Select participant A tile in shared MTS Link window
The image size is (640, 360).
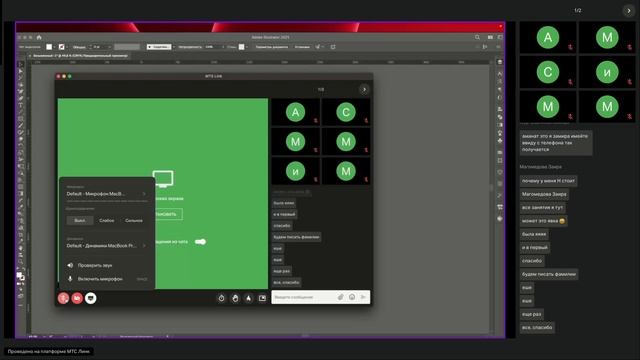pyautogui.click(x=296, y=112)
